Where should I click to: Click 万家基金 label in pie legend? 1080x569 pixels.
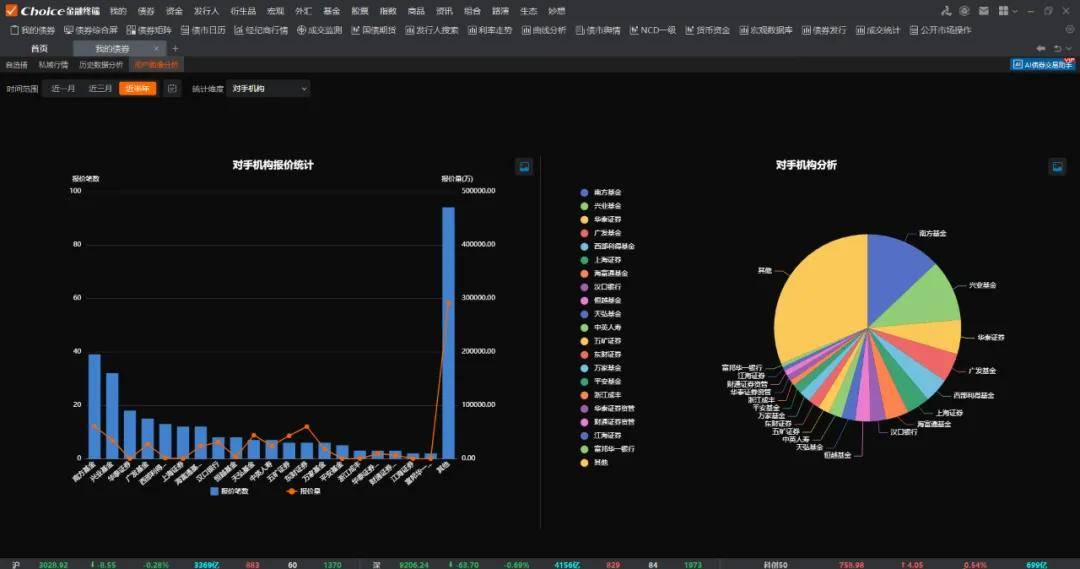tap(608, 368)
